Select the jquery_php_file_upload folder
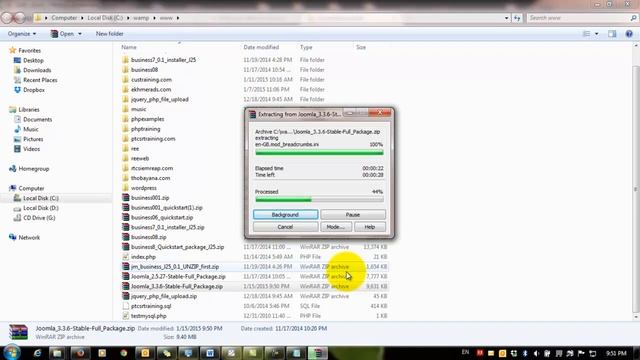This screenshot has width=640, height=360. pyautogui.click(x=160, y=99)
